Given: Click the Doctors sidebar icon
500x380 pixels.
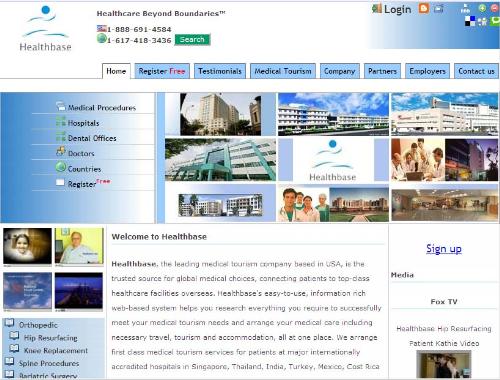Looking at the screenshot, I should point(61,152).
